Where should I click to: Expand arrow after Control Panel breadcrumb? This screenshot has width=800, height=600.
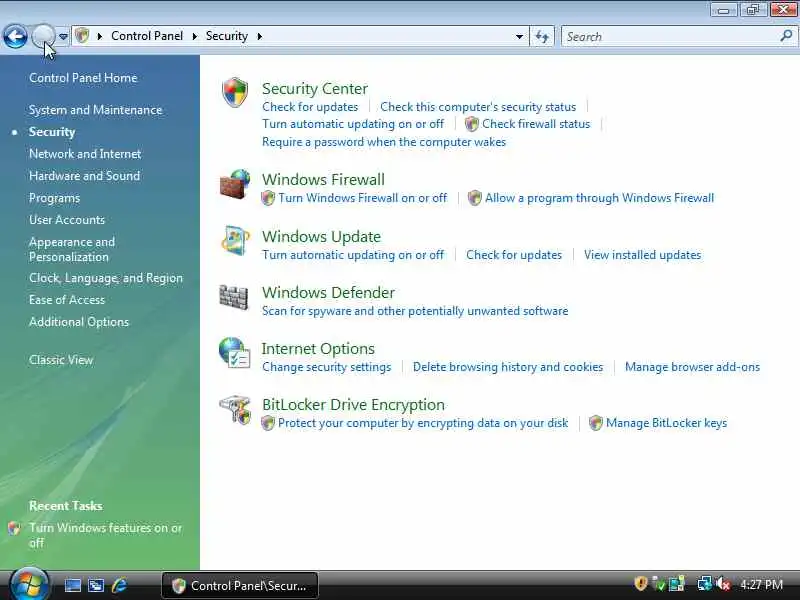tap(194, 36)
